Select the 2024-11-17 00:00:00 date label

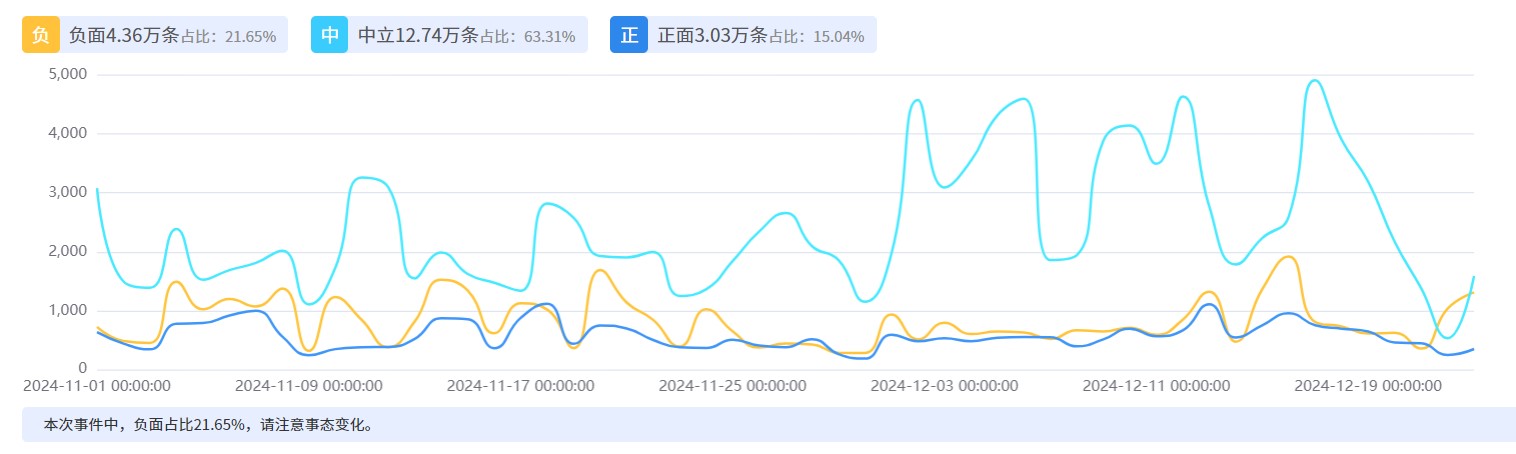coord(520,385)
